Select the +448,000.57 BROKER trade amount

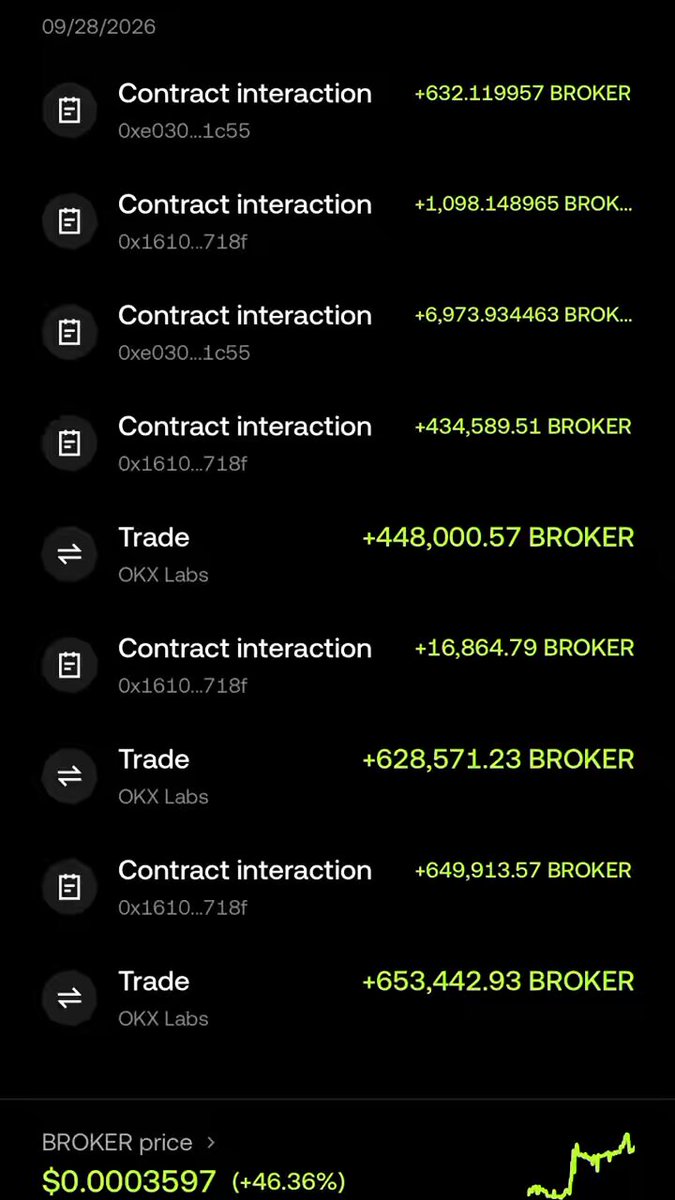tap(498, 538)
